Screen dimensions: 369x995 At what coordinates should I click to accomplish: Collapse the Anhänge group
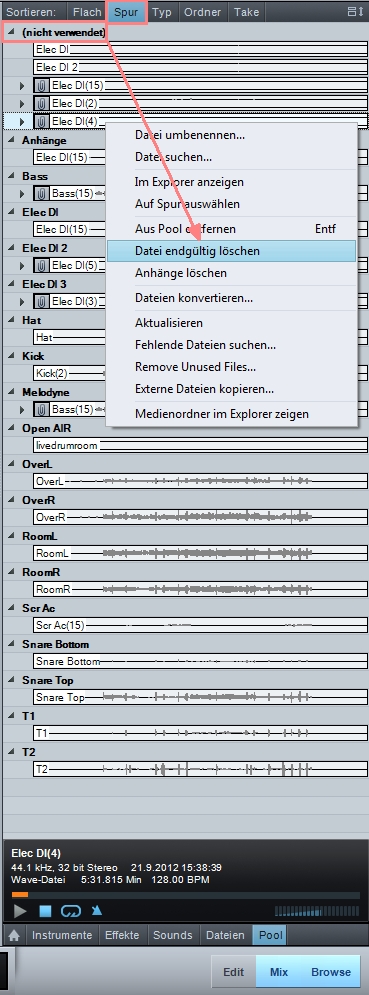pyautogui.click(x=11, y=140)
